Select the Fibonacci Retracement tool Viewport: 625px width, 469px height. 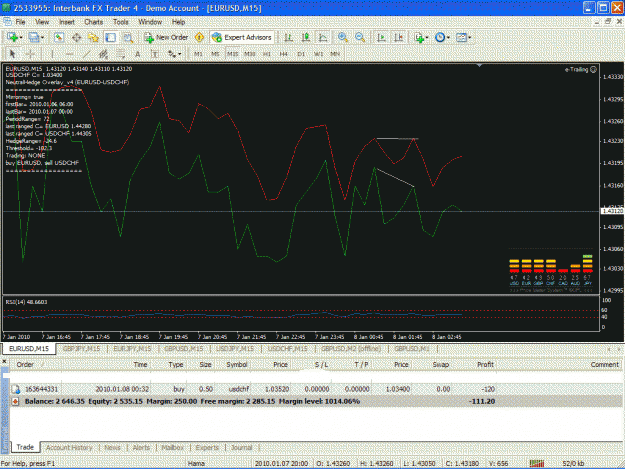[120, 54]
